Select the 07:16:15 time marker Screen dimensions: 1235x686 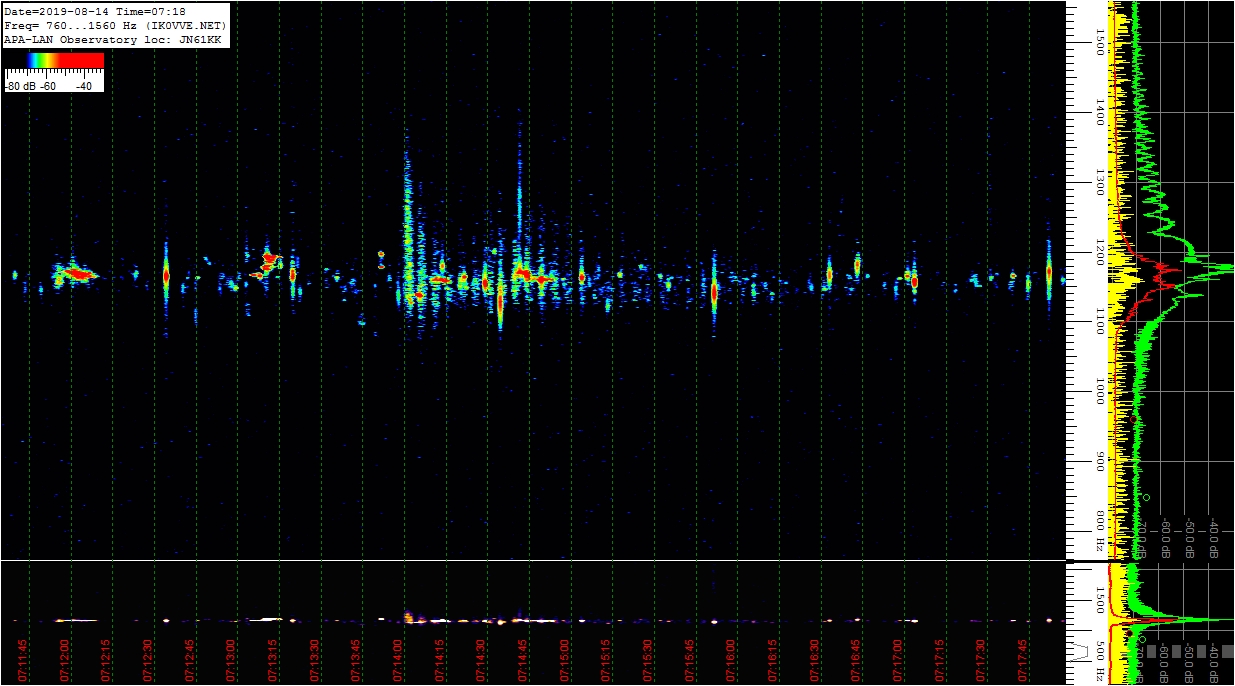pos(773,660)
